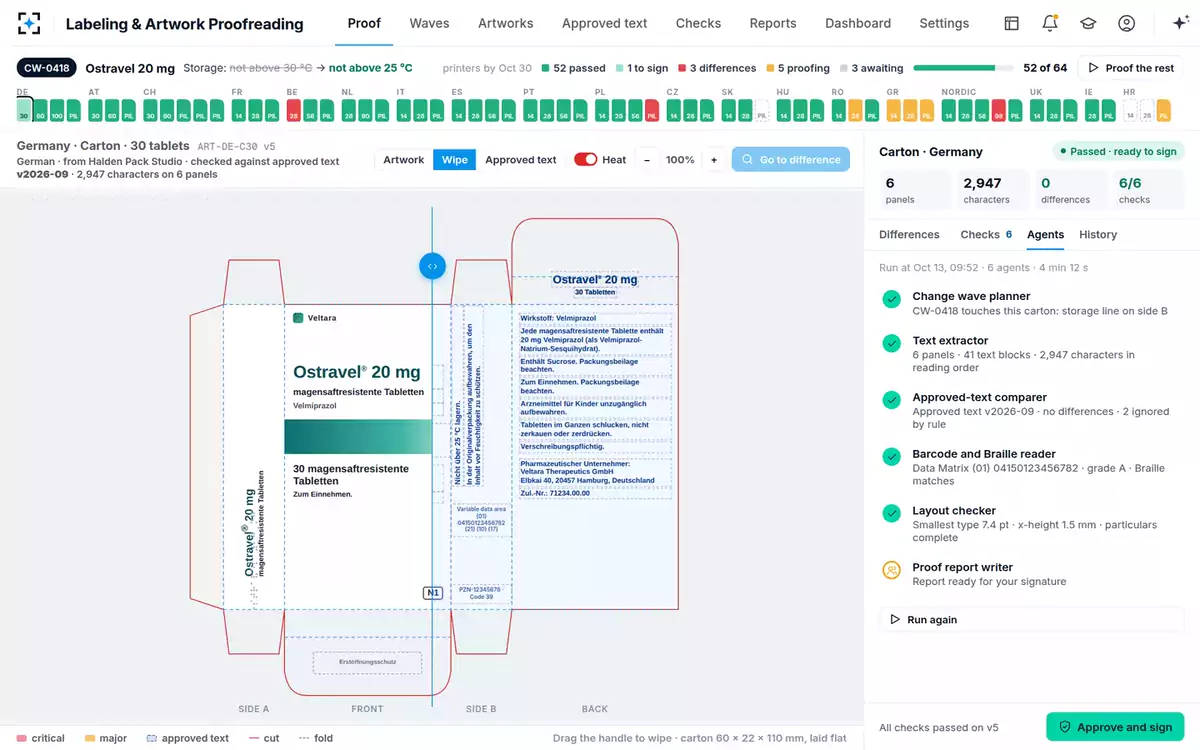Screen dimensions: 1200x750
Task: Switch to the Differences tab
Action: tap(909, 235)
